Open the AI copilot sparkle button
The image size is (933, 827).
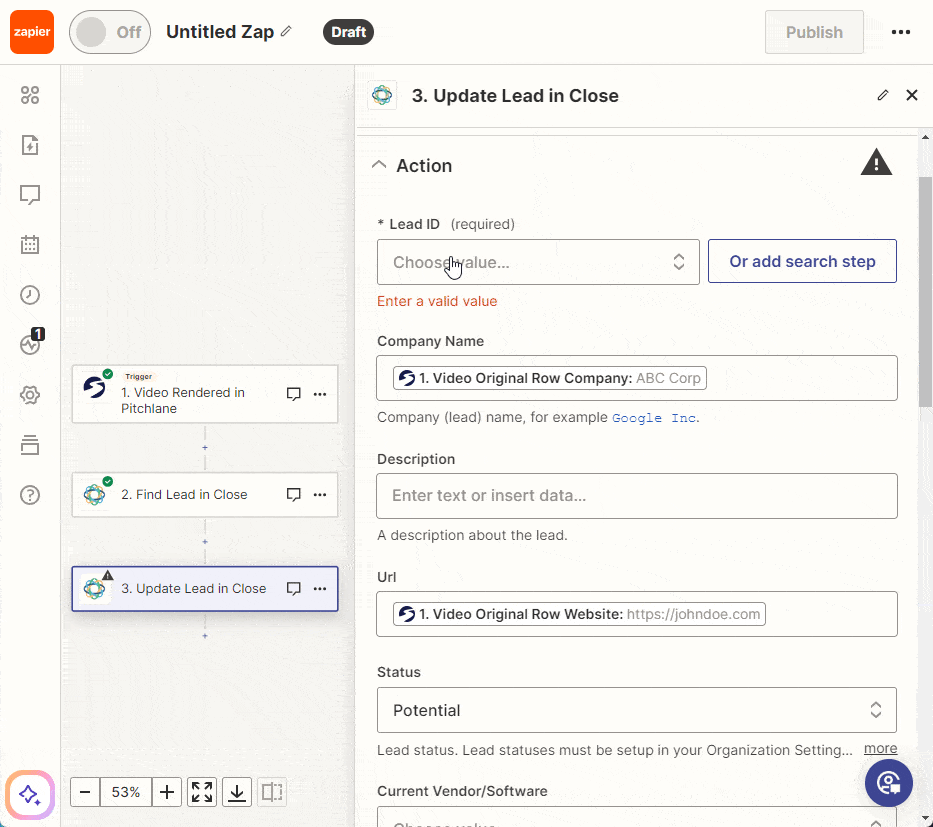tap(30, 794)
